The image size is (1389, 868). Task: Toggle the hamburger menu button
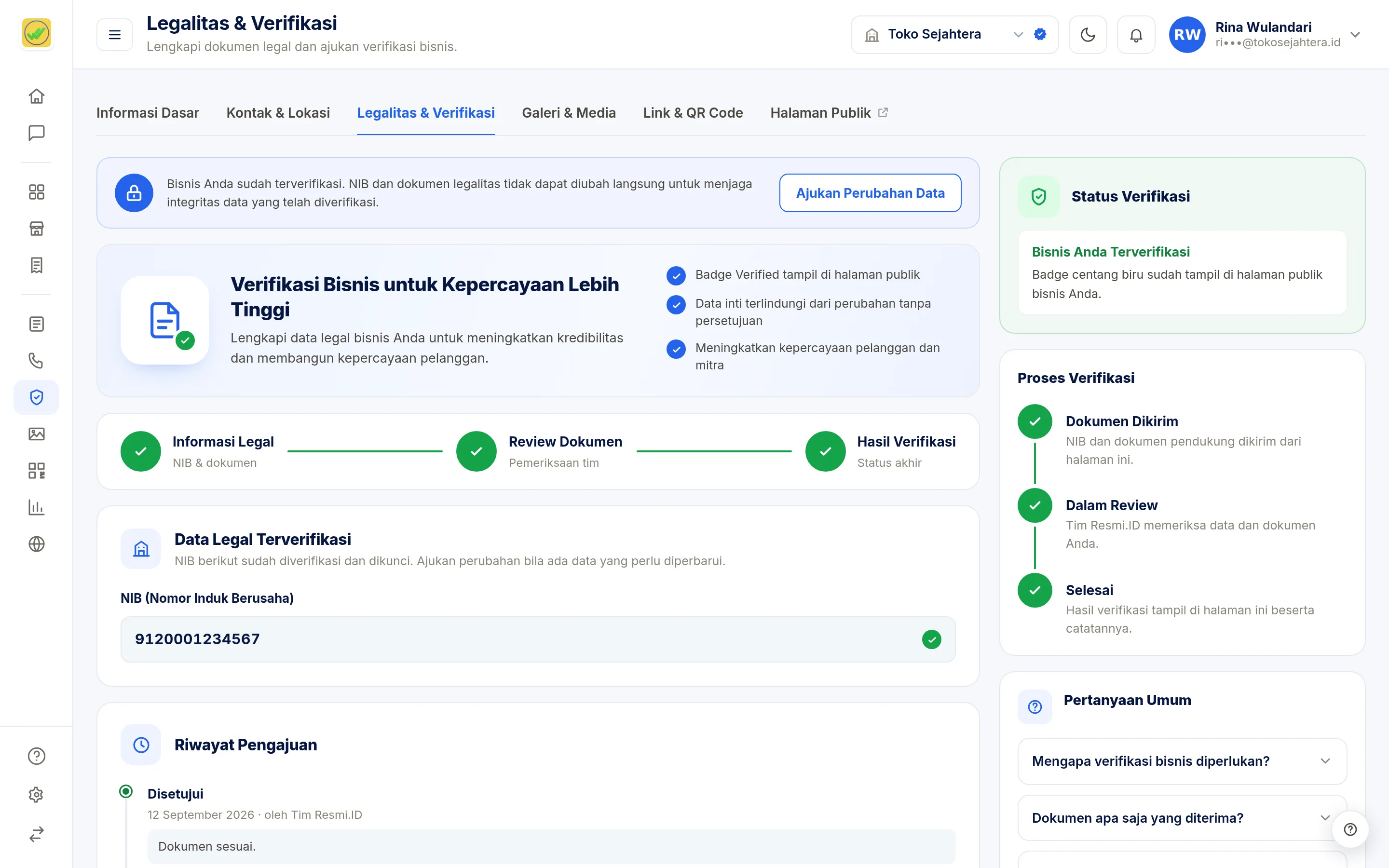(x=115, y=35)
